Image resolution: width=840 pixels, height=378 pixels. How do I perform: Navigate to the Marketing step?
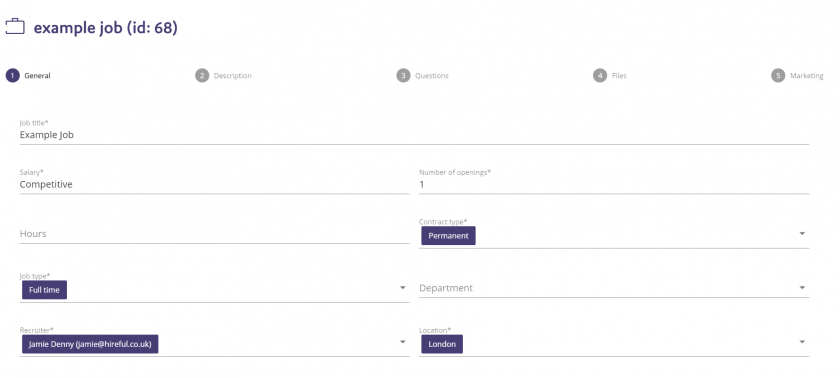pos(807,76)
